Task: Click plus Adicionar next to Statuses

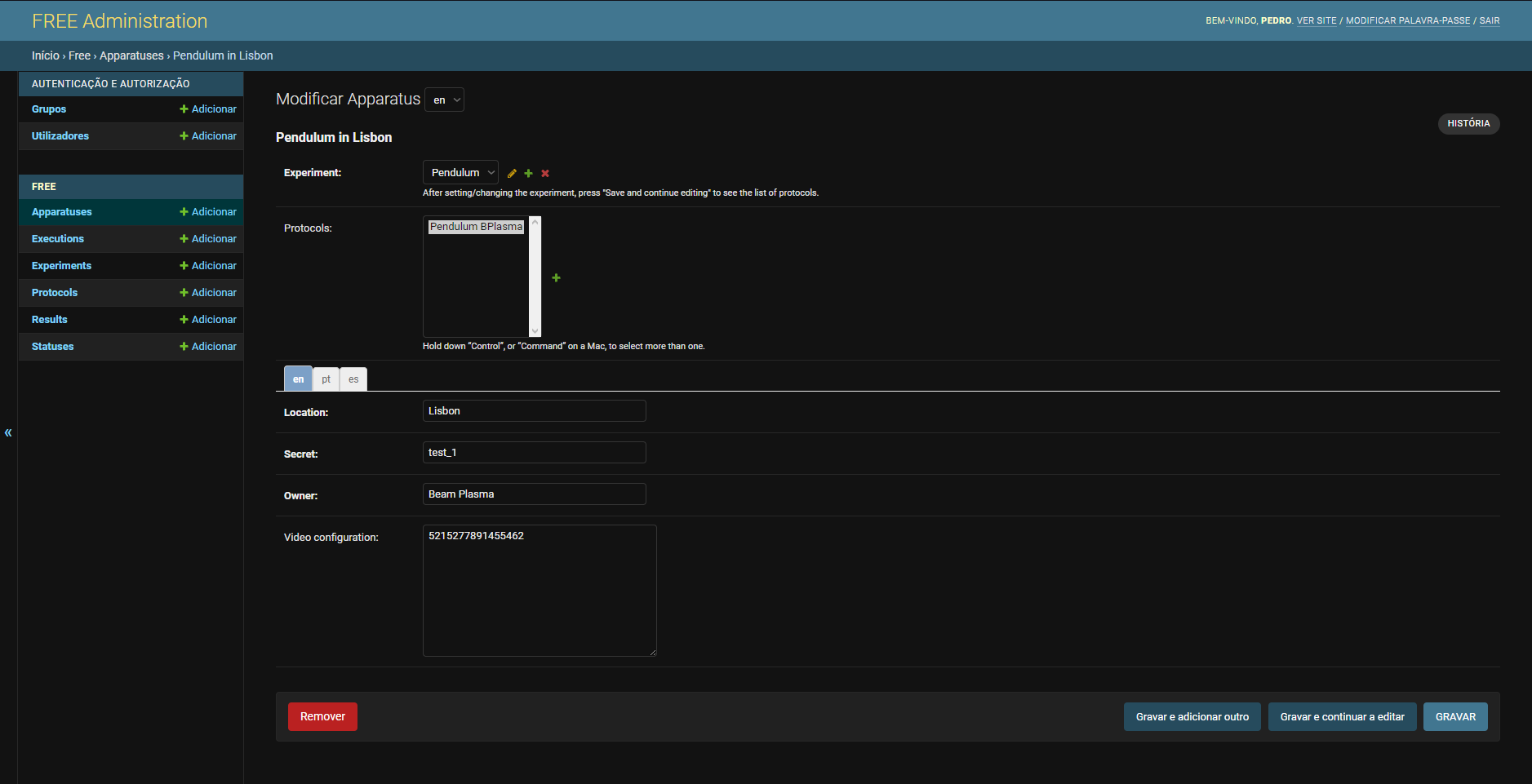Action: click(208, 347)
